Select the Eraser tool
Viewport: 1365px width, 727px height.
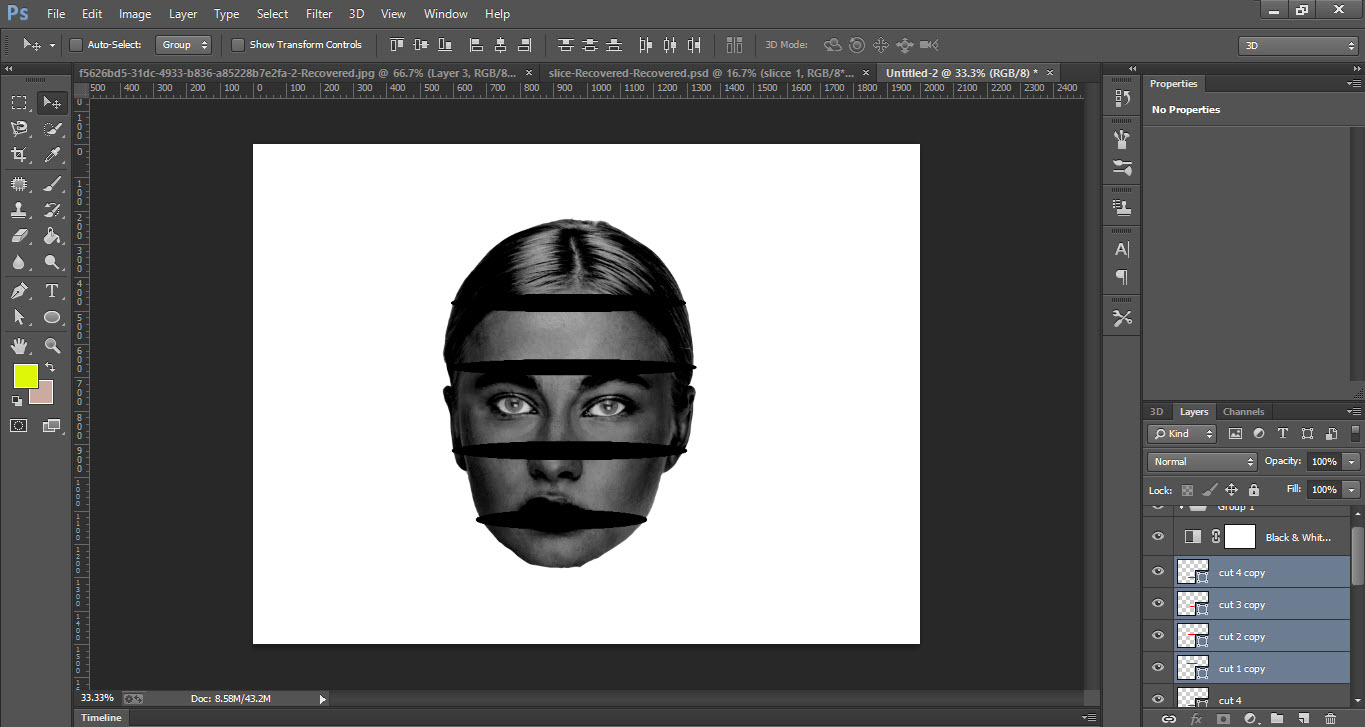coord(19,237)
